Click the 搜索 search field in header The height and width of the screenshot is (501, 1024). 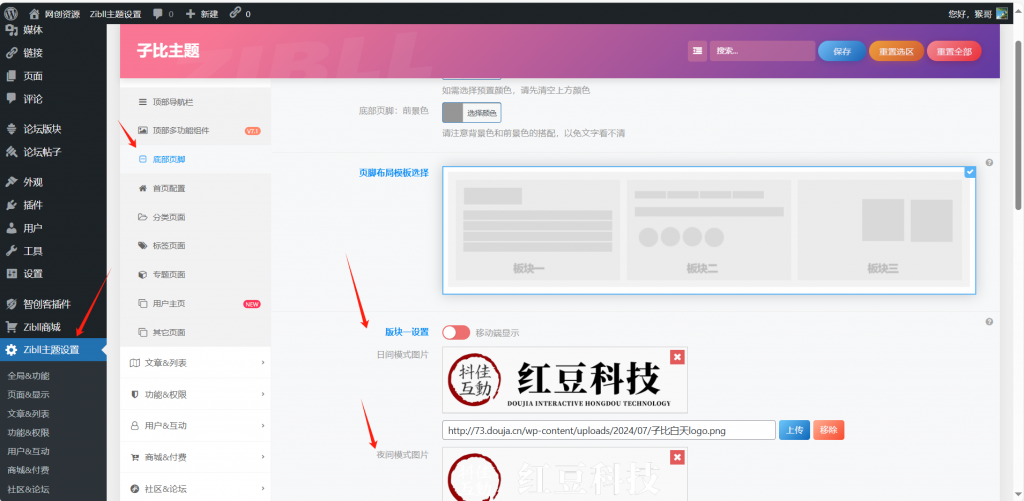tap(762, 51)
